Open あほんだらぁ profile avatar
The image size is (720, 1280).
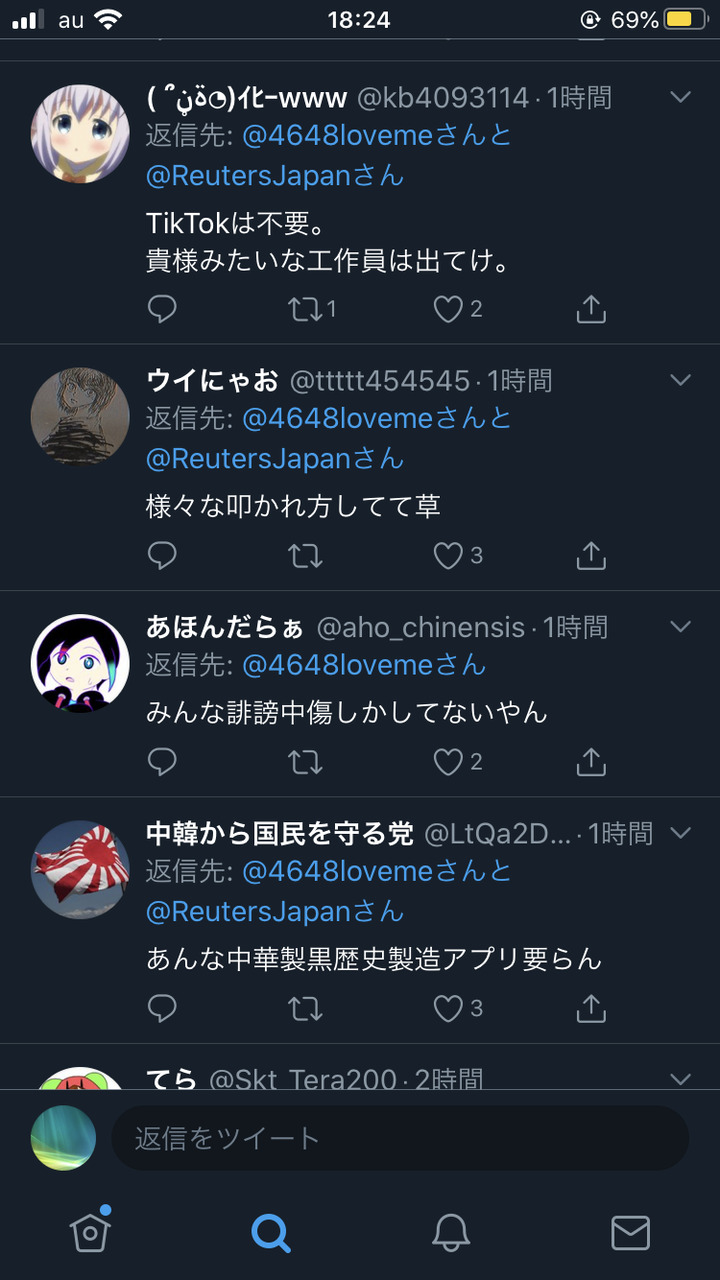pos(80,663)
